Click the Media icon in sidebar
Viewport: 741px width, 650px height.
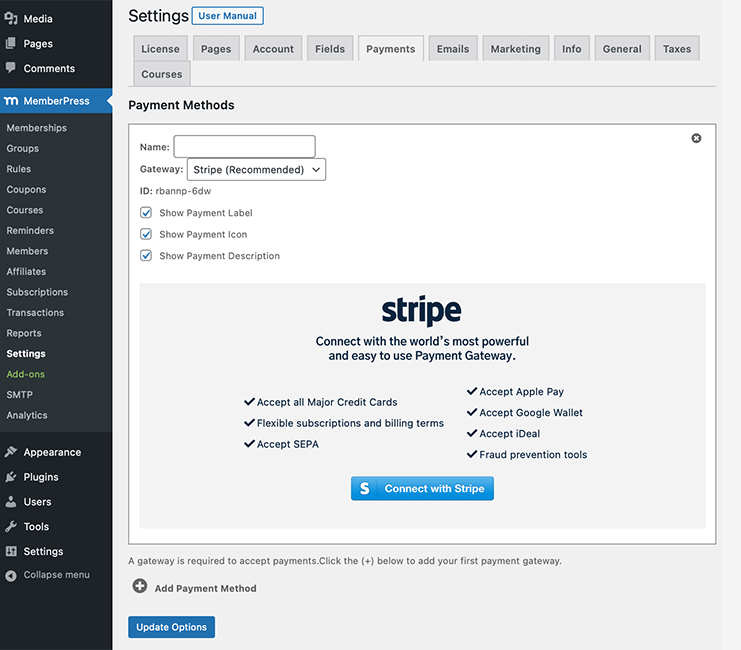coord(11,19)
